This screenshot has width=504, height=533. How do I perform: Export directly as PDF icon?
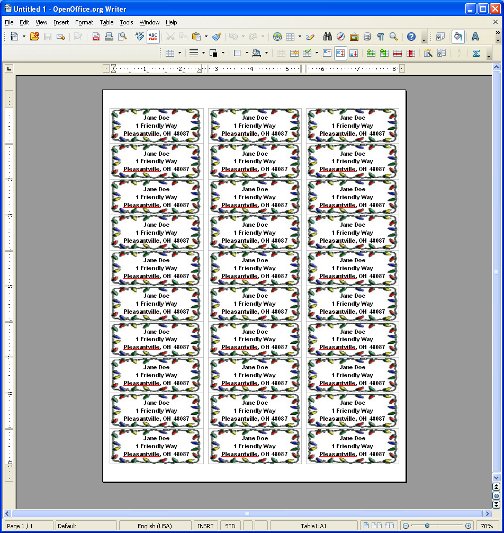click(96, 37)
